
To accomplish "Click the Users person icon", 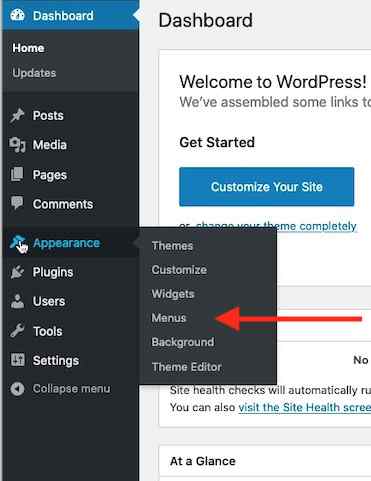I will pos(17,301).
